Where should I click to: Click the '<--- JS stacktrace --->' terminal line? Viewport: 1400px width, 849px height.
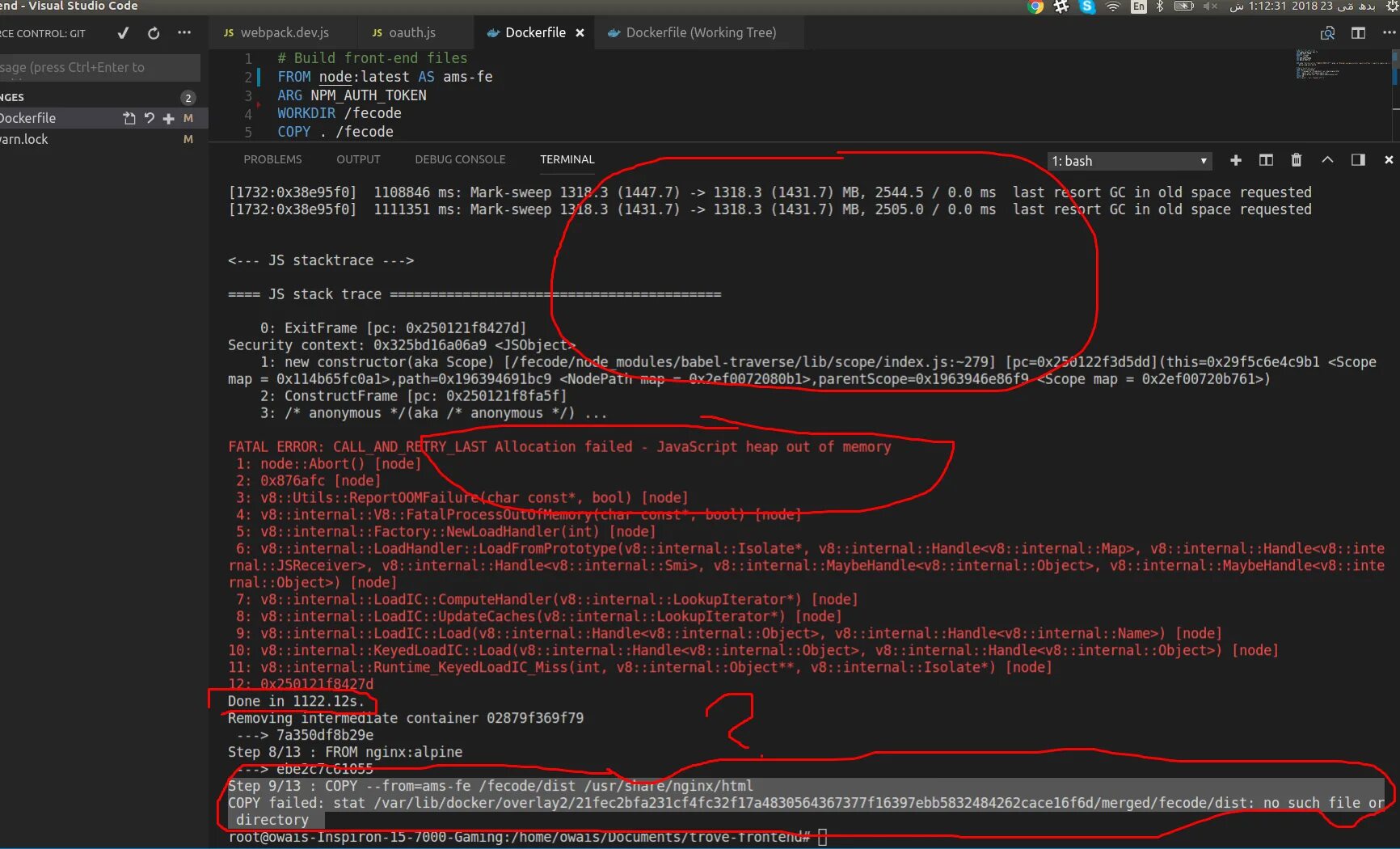[321, 260]
